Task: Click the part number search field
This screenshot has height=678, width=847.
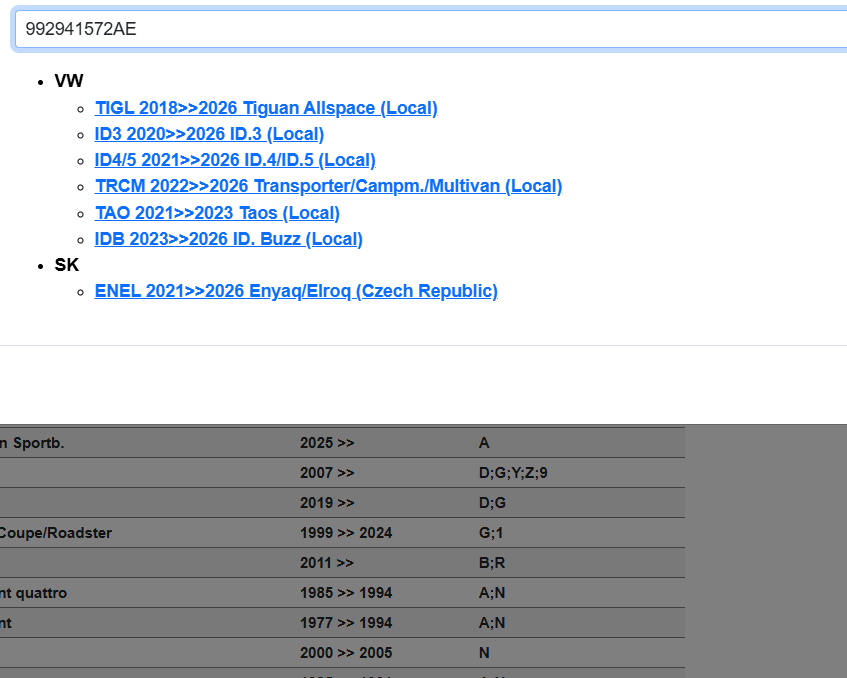Action: pyautogui.click(x=430, y=29)
